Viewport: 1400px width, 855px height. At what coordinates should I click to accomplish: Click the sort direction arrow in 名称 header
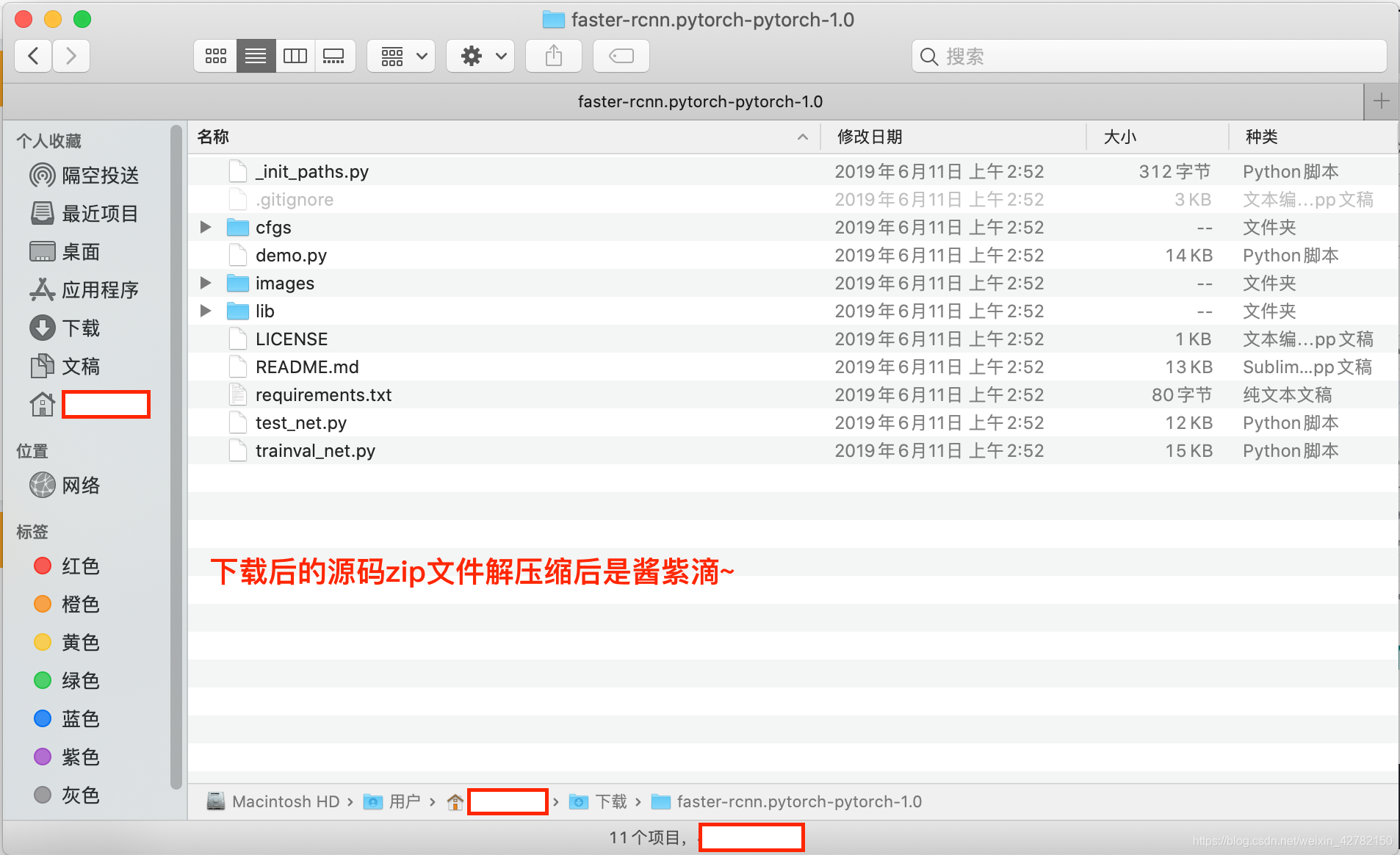click(803, 137)
